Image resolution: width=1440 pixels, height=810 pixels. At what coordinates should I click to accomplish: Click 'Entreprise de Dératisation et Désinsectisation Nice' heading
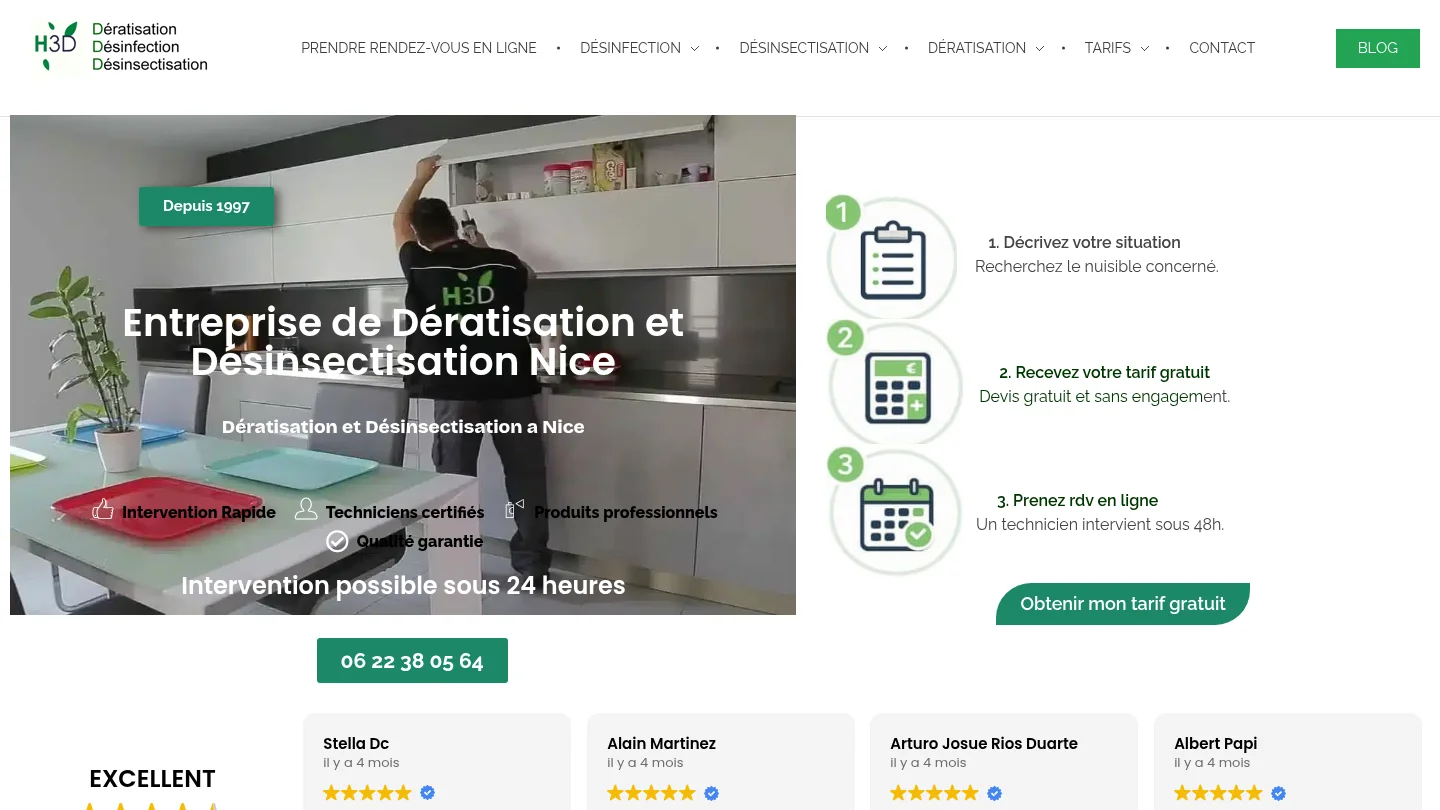403,341
